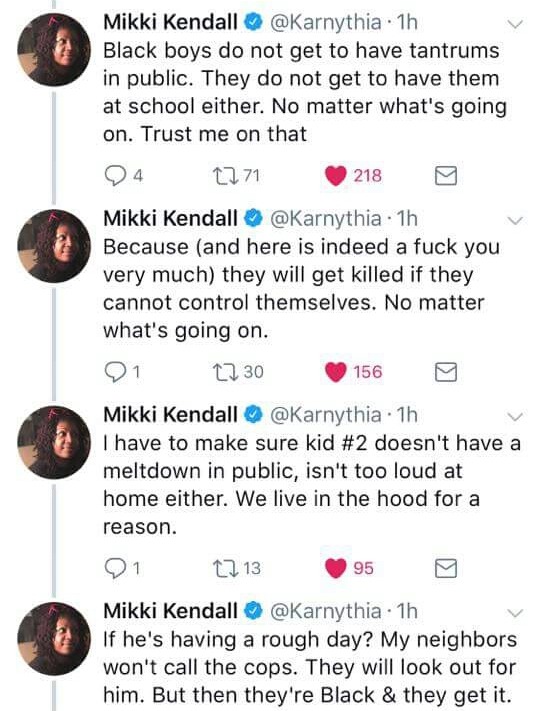The width and height of the screenshot is (538, 711).
Task: Expand the second tweet's chevron menu
Action: (515, 220)
